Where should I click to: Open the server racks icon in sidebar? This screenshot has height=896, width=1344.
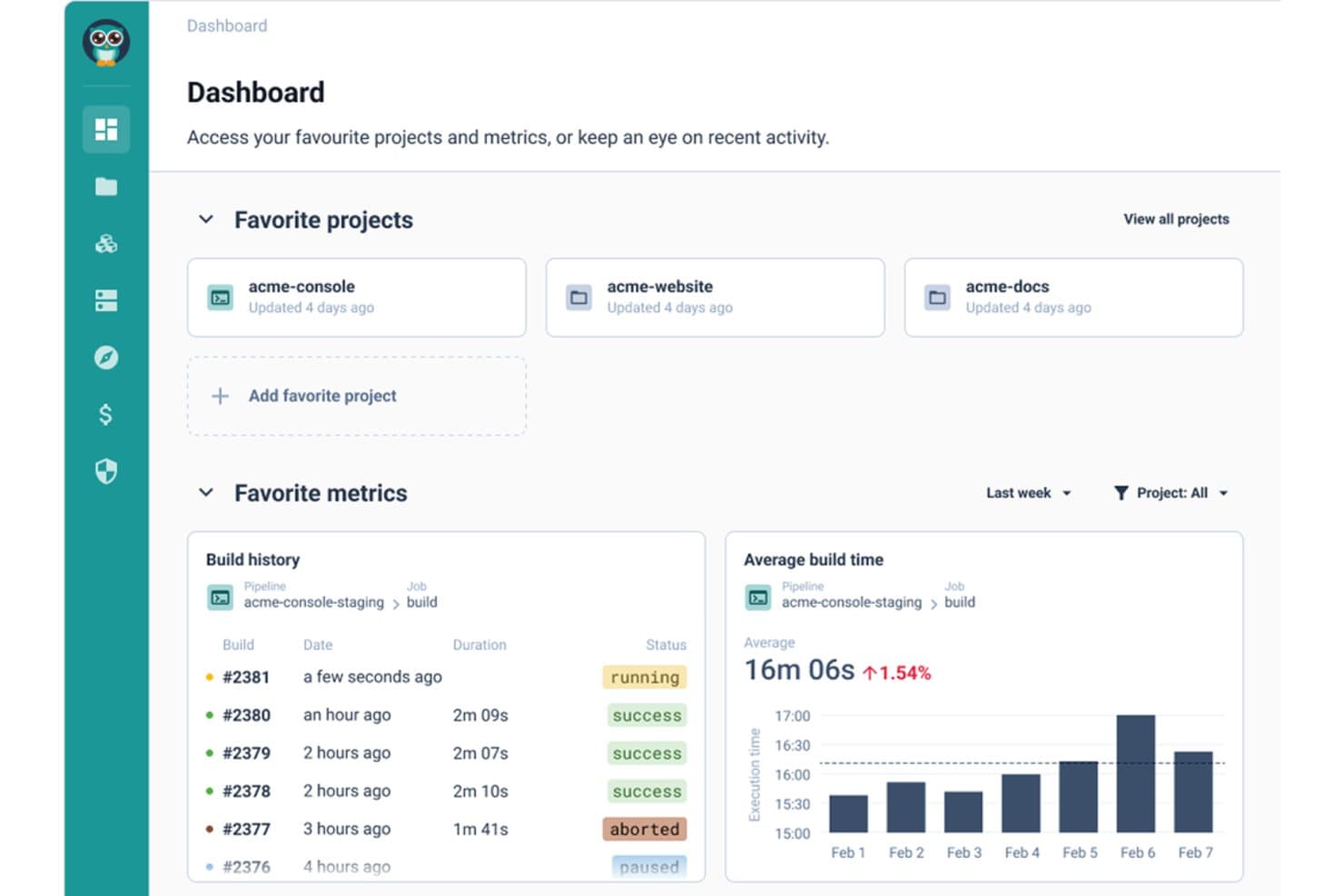click(106, 300)
